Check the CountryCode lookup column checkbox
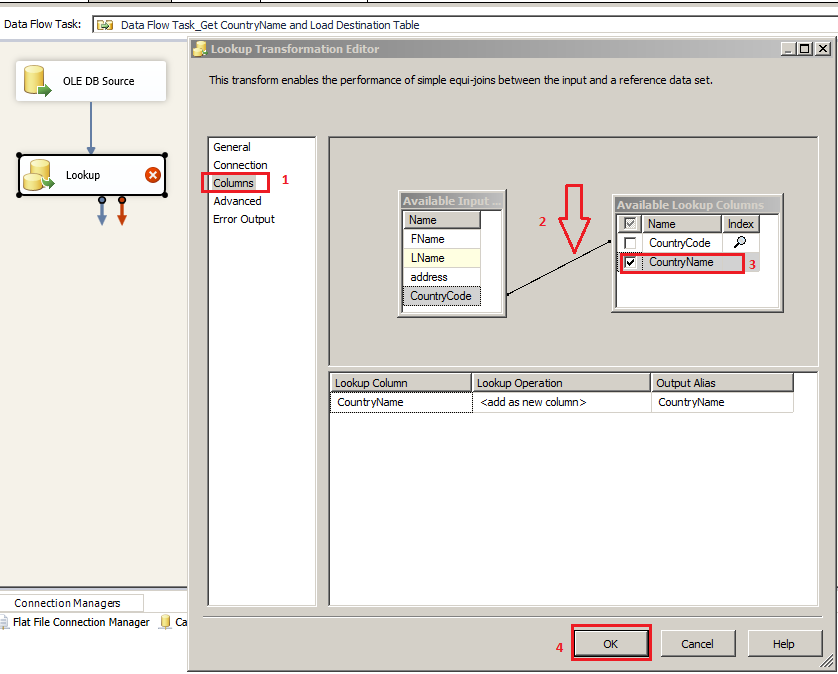838x674 pixels. [630, 242]
